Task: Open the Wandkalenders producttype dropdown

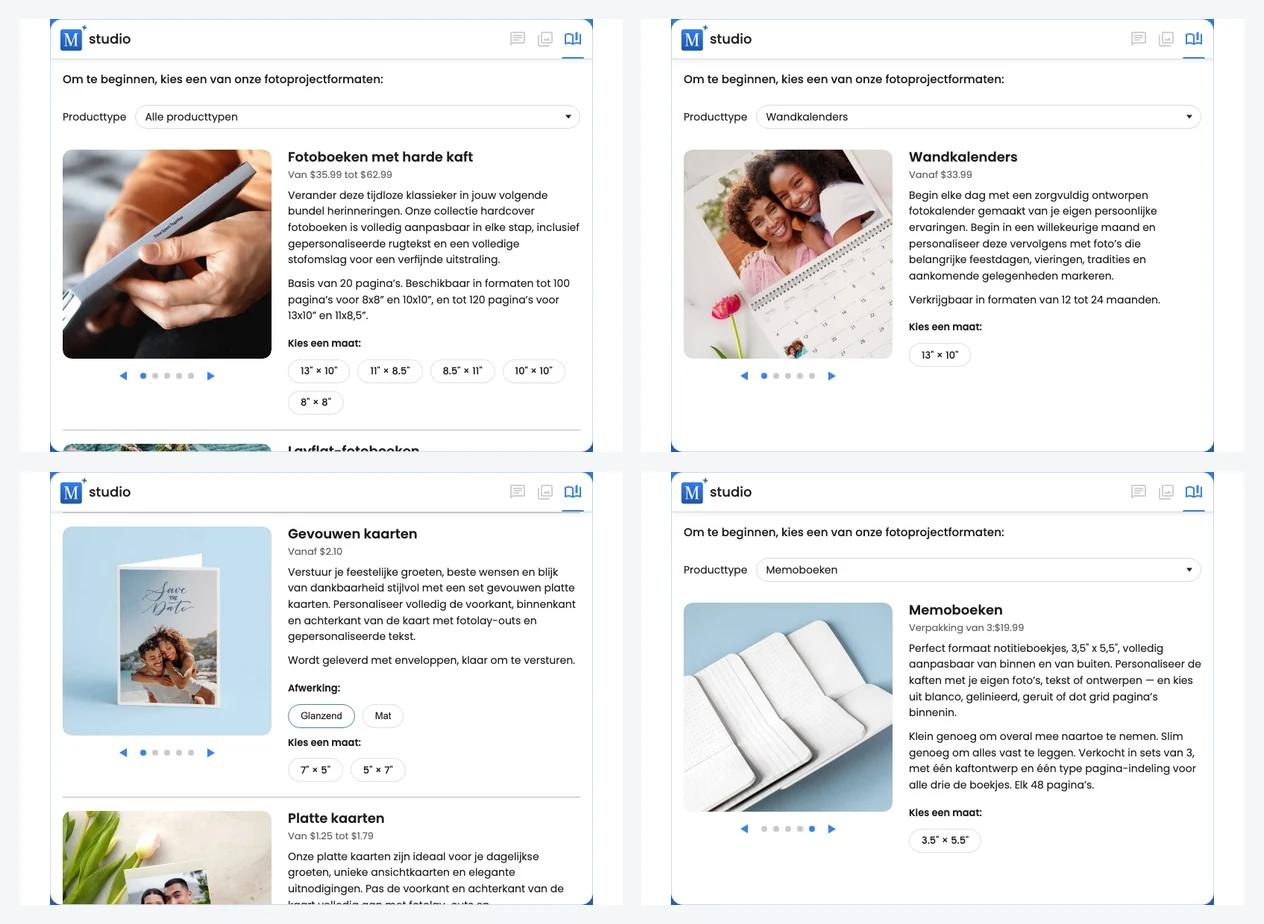Action: pyautogui.click(x=979, y=117)
